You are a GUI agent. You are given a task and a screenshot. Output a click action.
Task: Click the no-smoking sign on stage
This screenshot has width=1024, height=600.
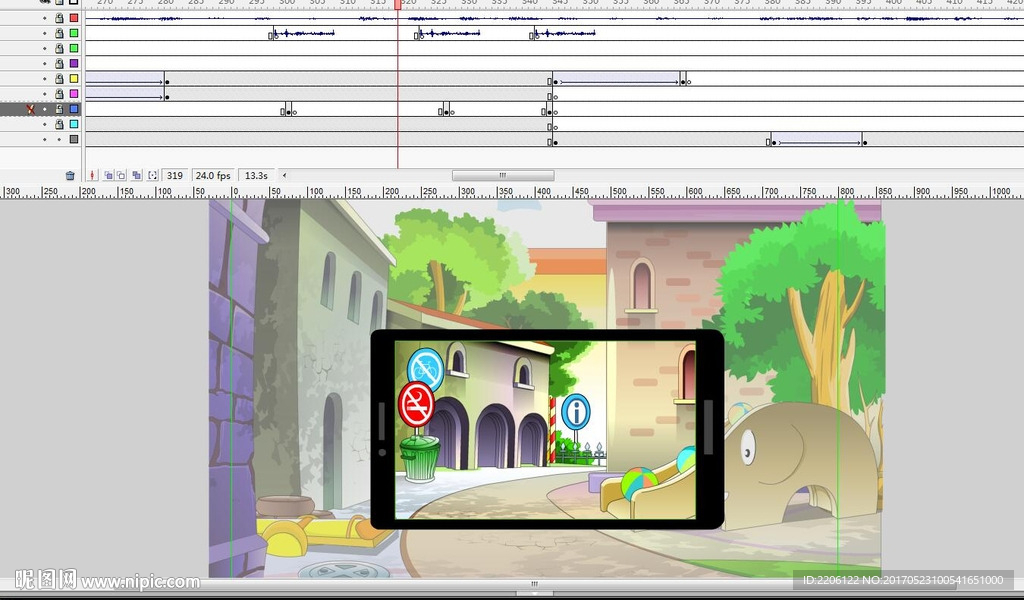(416, 404)
